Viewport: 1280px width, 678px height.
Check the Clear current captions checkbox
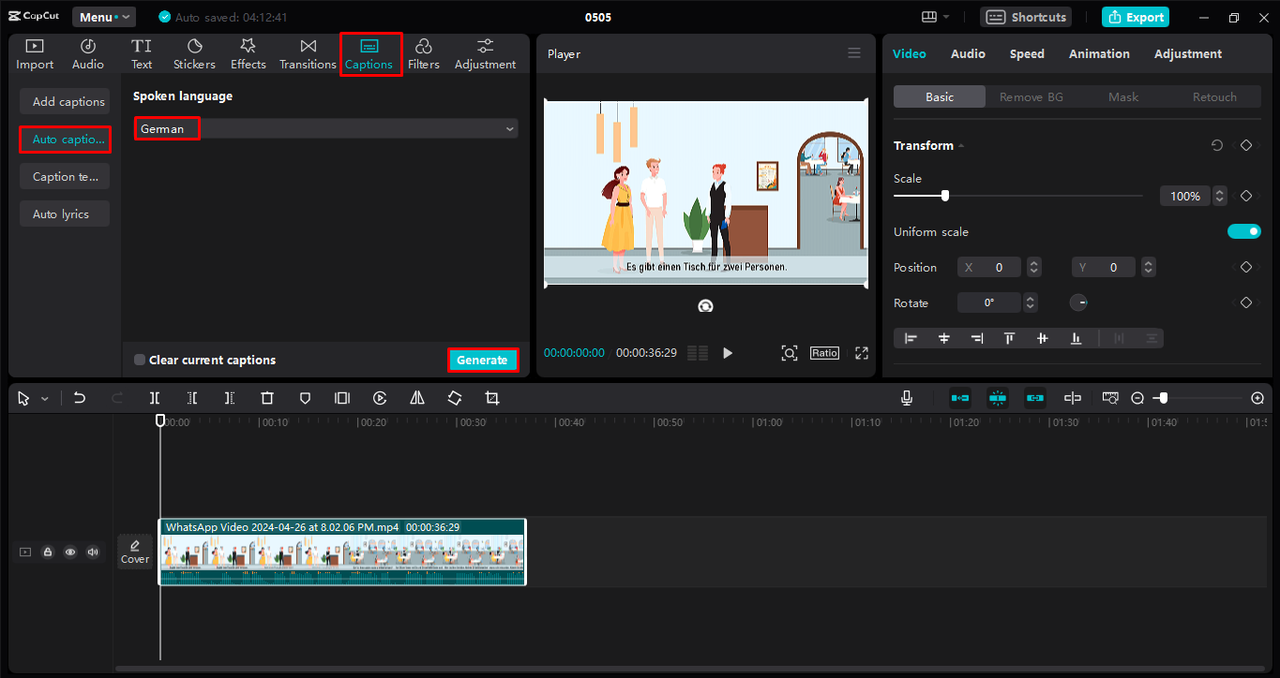pyautogui.click(x=140, y=360)
